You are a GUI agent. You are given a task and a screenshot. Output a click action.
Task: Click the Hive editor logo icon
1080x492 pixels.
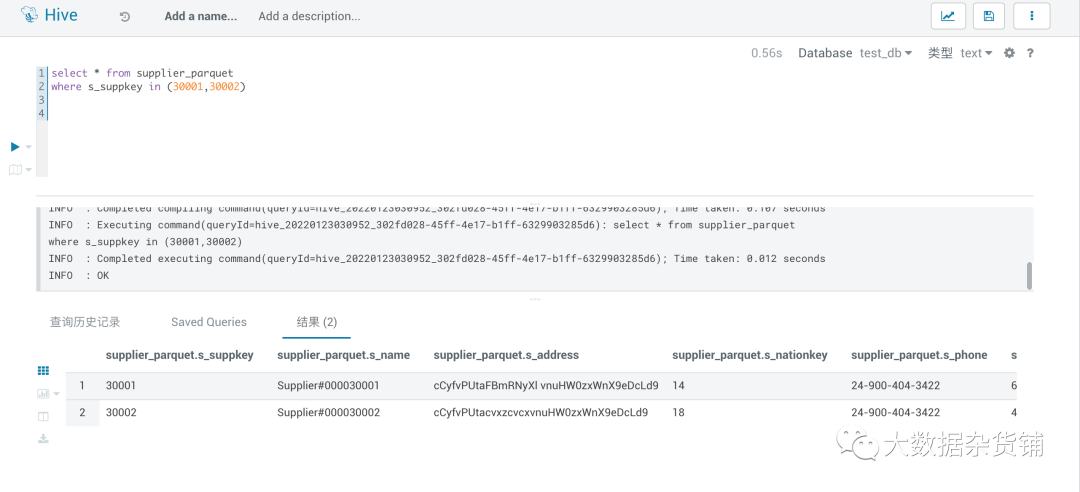pos(29,15)
